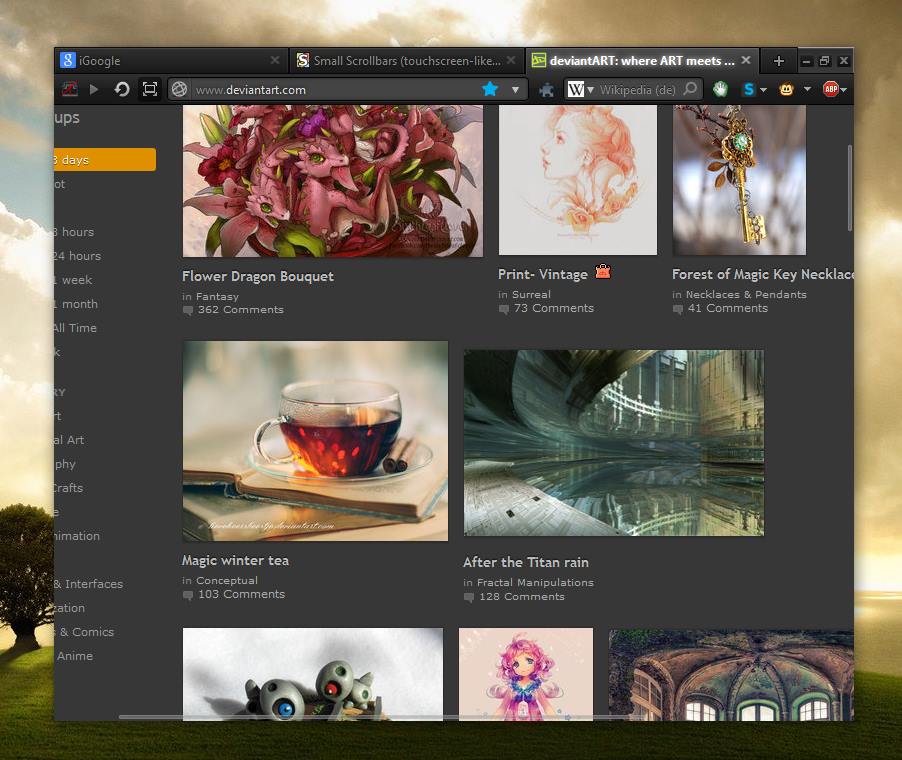Image resolution: width=902 pixels, height=760 pixels.
Task: Click the Flower Dragon Bouquet title
Action: 258,276
